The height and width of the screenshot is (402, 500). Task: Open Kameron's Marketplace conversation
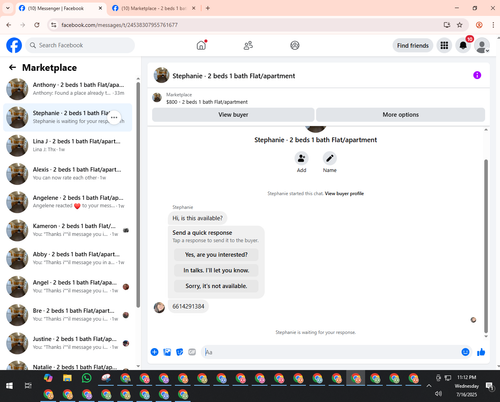point(68,230)
